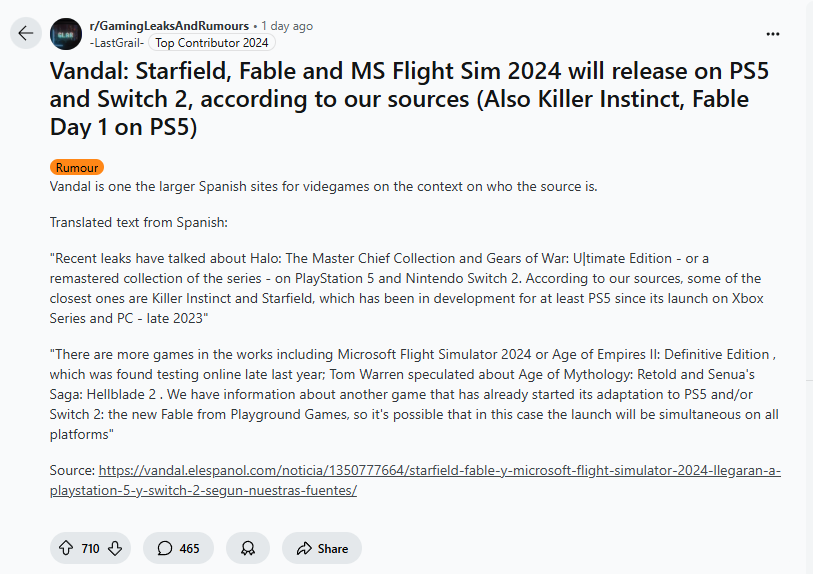Image resolution: width=813 pixels, height=574 pixels.
Task: Upvote the post
Action: coord(66,548)
